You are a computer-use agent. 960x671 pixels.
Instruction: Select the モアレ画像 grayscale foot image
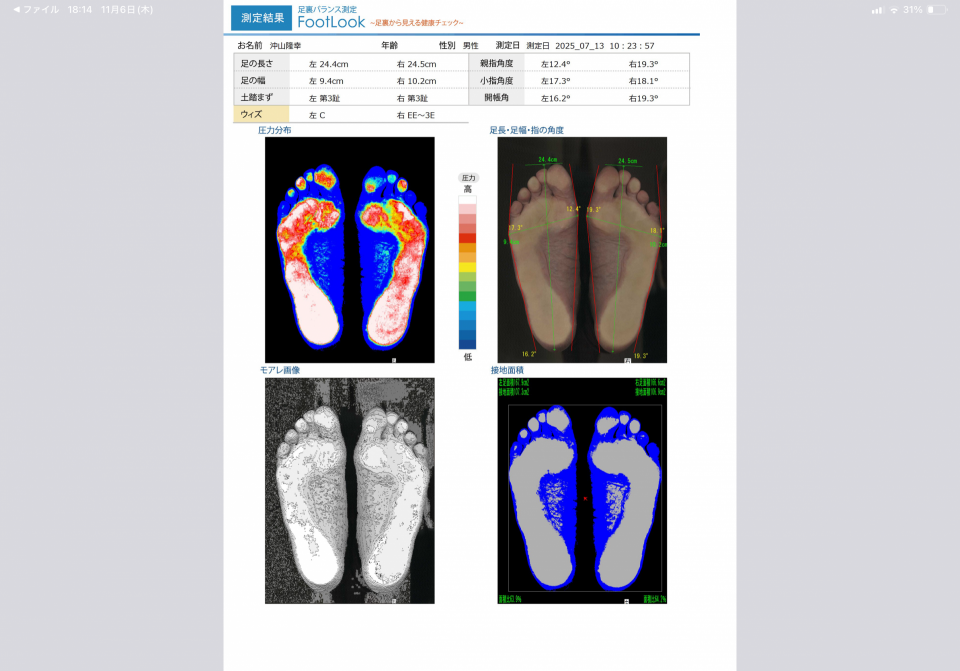click(349, 490)
